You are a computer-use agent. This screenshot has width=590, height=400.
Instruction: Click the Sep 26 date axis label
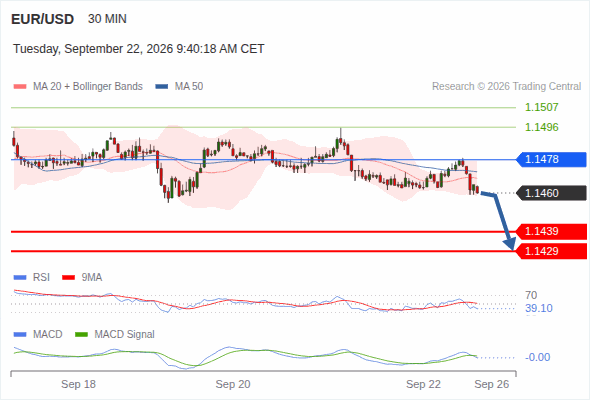(x=492, y=384)
